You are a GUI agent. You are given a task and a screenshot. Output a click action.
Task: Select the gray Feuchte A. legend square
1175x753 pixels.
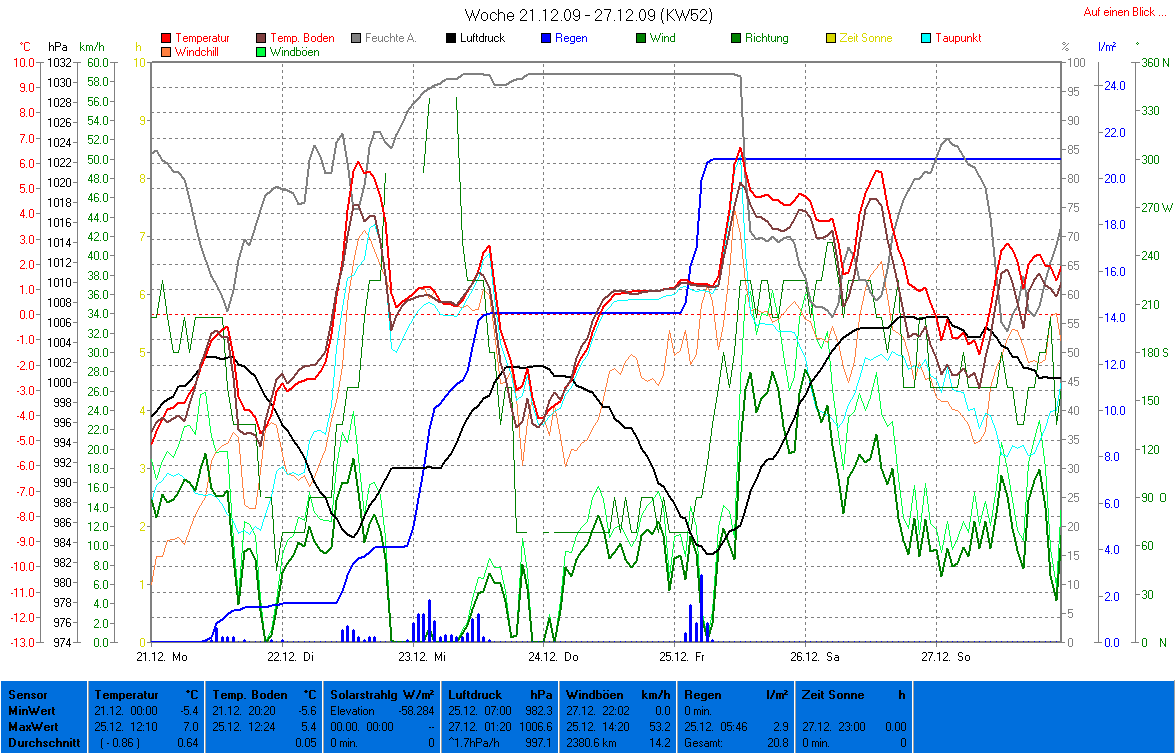357,38
